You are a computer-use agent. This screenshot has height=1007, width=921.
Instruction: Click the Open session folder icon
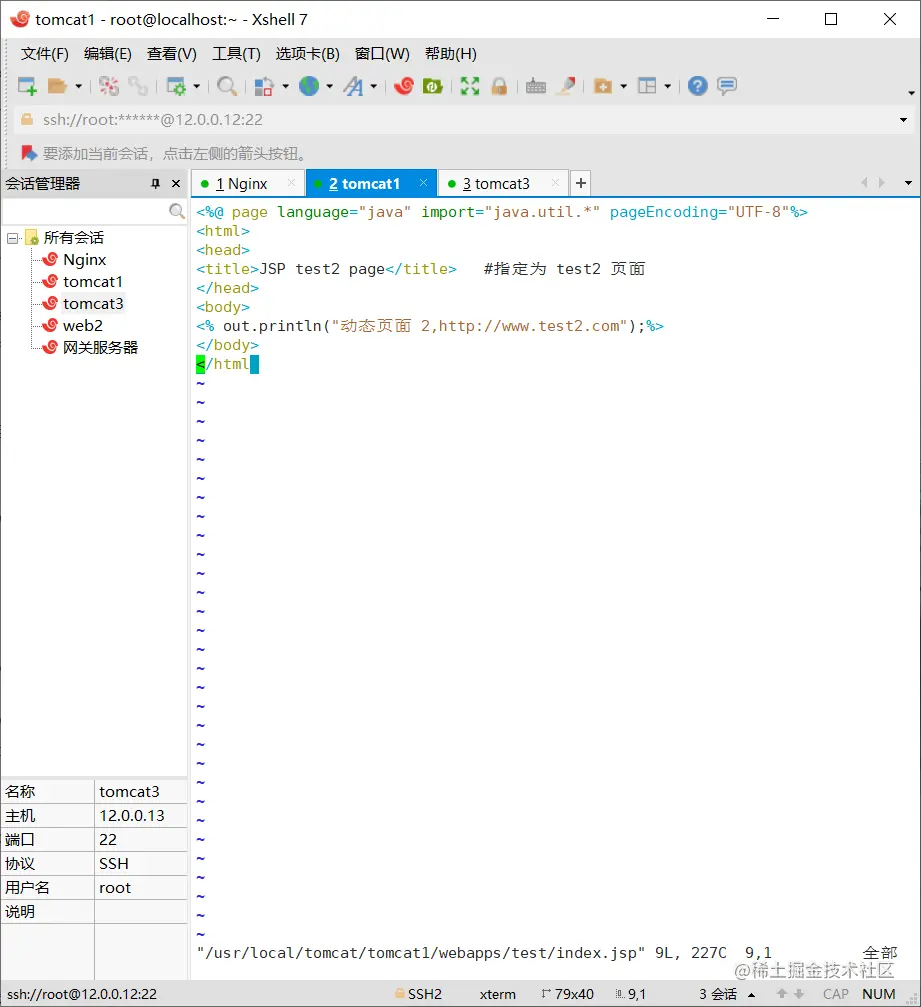point(57,85)
